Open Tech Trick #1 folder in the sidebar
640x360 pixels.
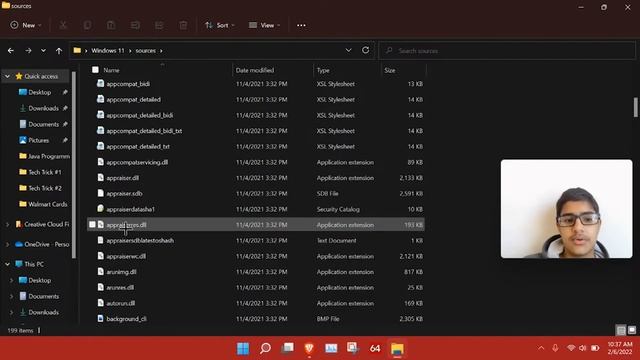[40, 172]
